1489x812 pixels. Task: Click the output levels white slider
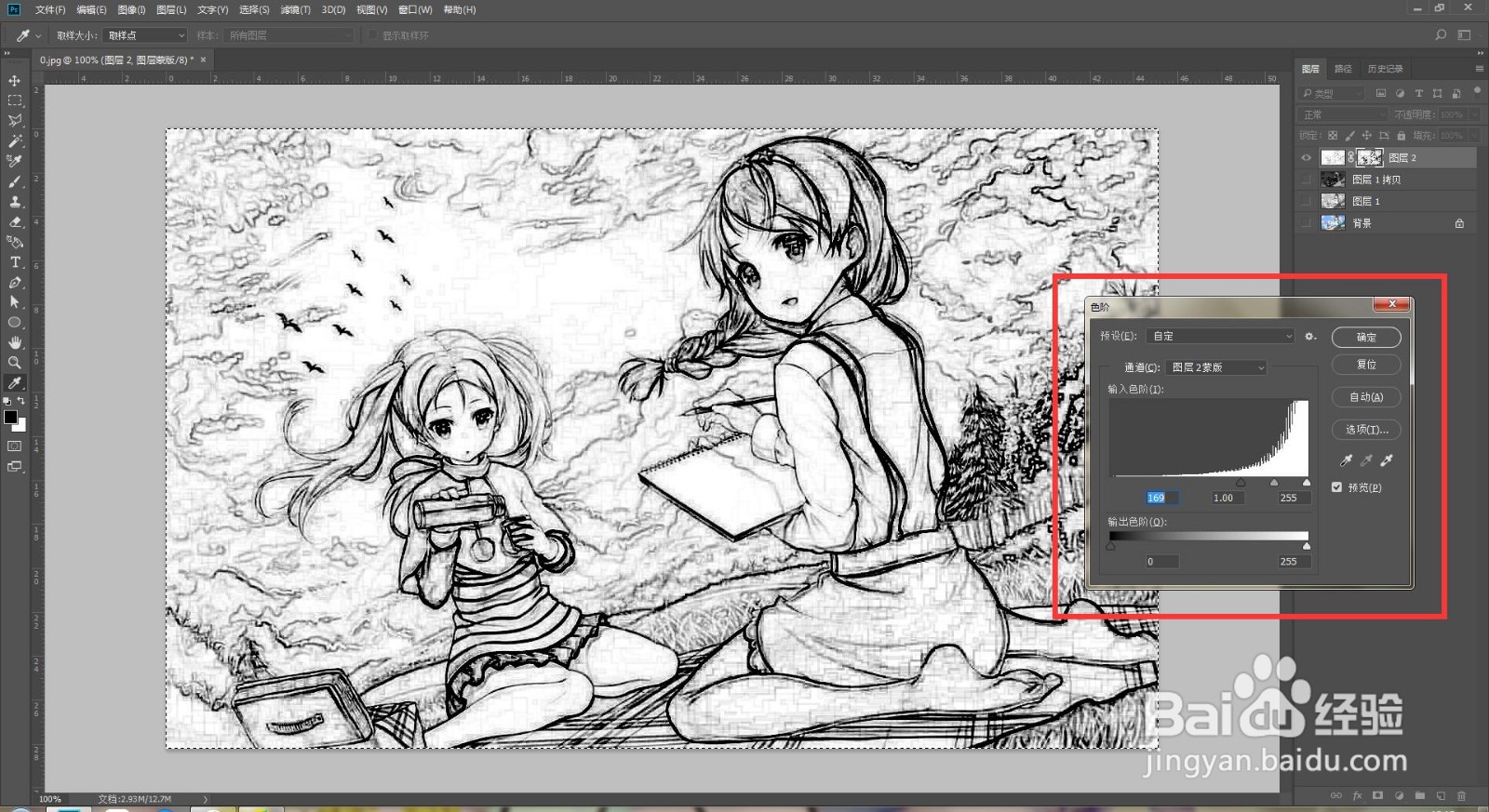[1307, 546]
